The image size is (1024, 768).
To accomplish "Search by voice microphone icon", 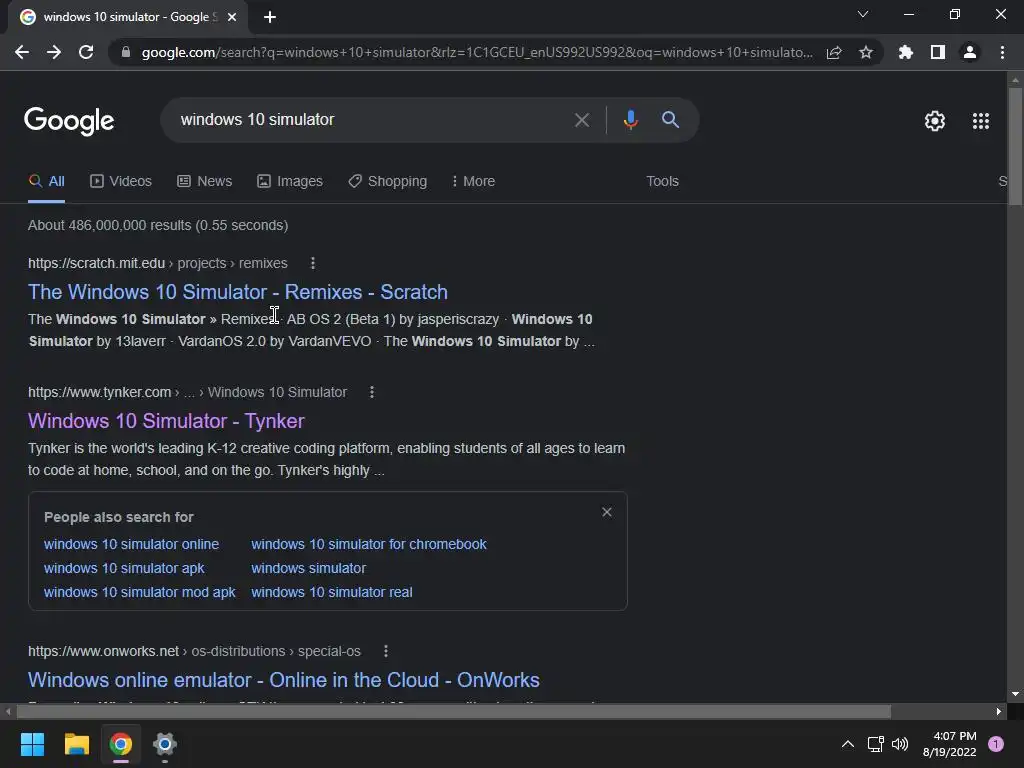I will coord(630,120).
